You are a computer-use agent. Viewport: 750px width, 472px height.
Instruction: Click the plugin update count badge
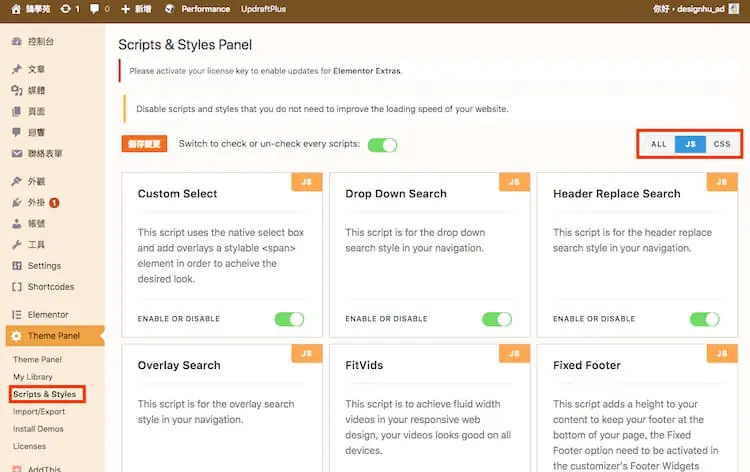[x=54, y=203]
